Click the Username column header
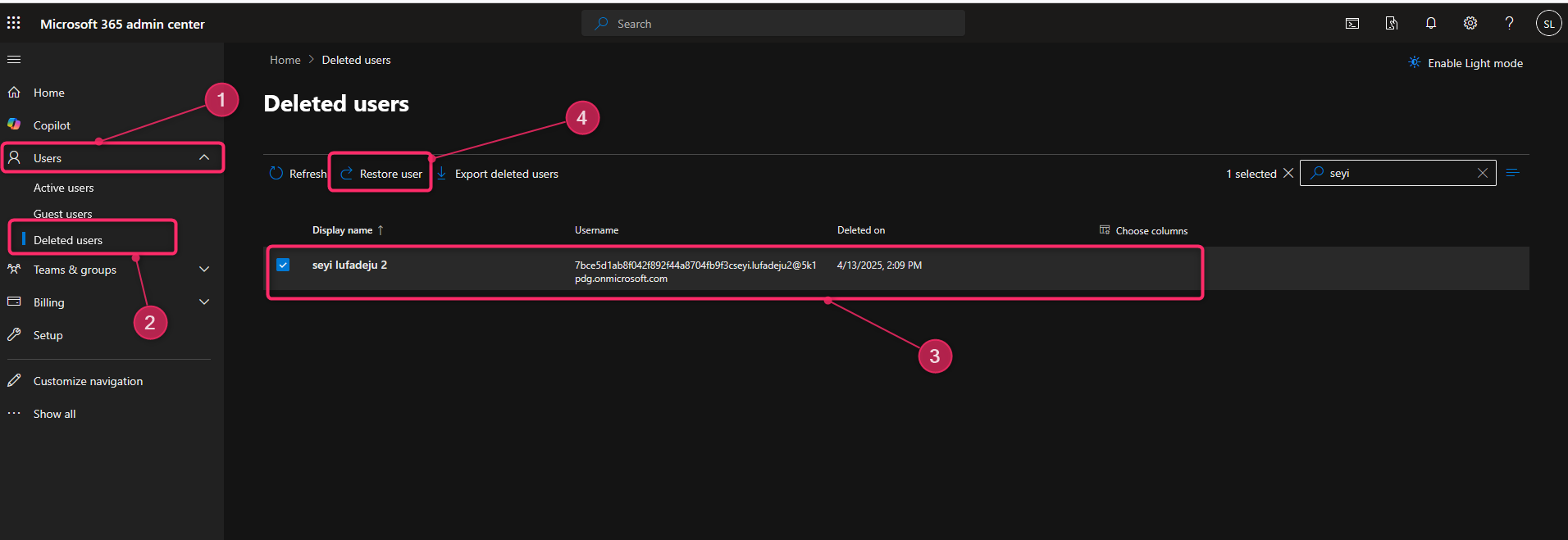The width and height of the screenshot is (1568, 540). [x=596, y=230]
